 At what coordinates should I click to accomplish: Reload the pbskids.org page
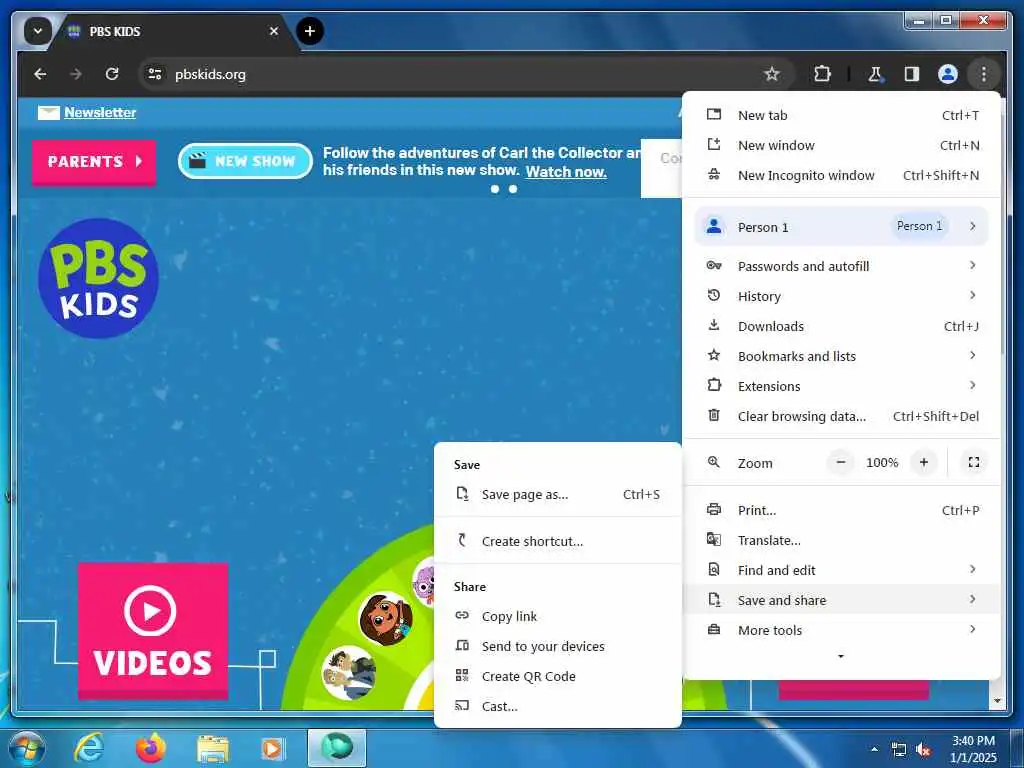(112, 74)
